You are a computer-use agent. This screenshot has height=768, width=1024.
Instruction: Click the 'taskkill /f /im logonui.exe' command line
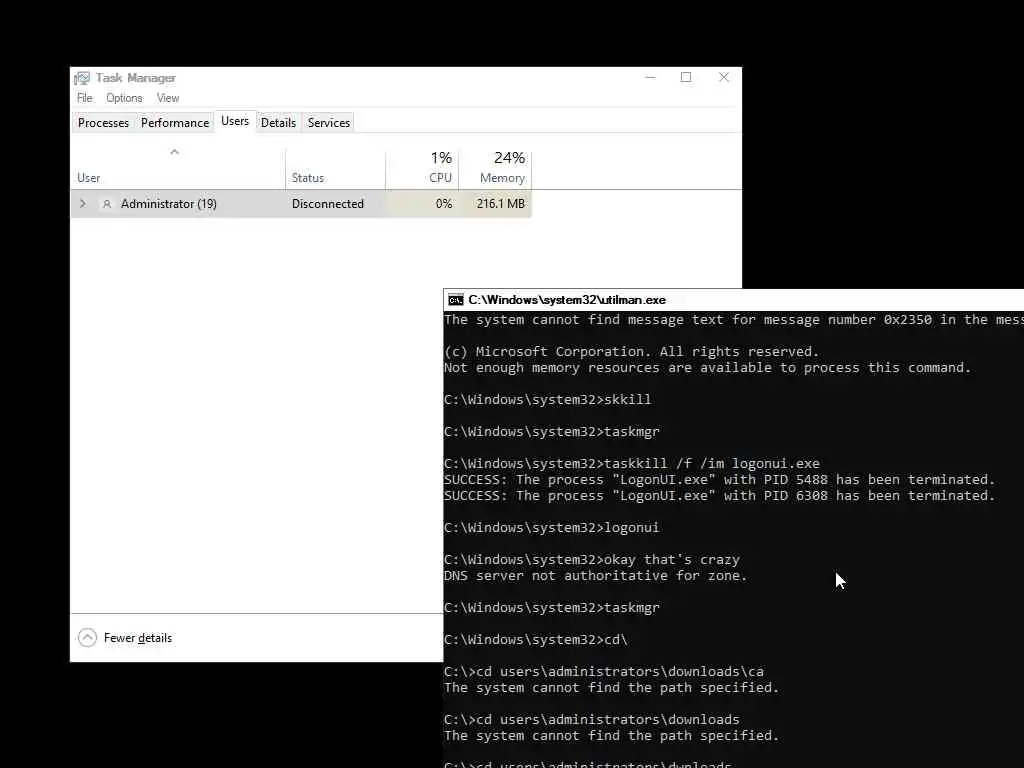click(632, 464)
